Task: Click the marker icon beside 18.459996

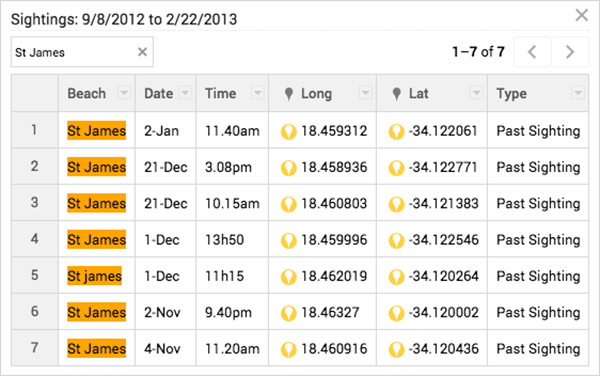Action: pos(289,241)
